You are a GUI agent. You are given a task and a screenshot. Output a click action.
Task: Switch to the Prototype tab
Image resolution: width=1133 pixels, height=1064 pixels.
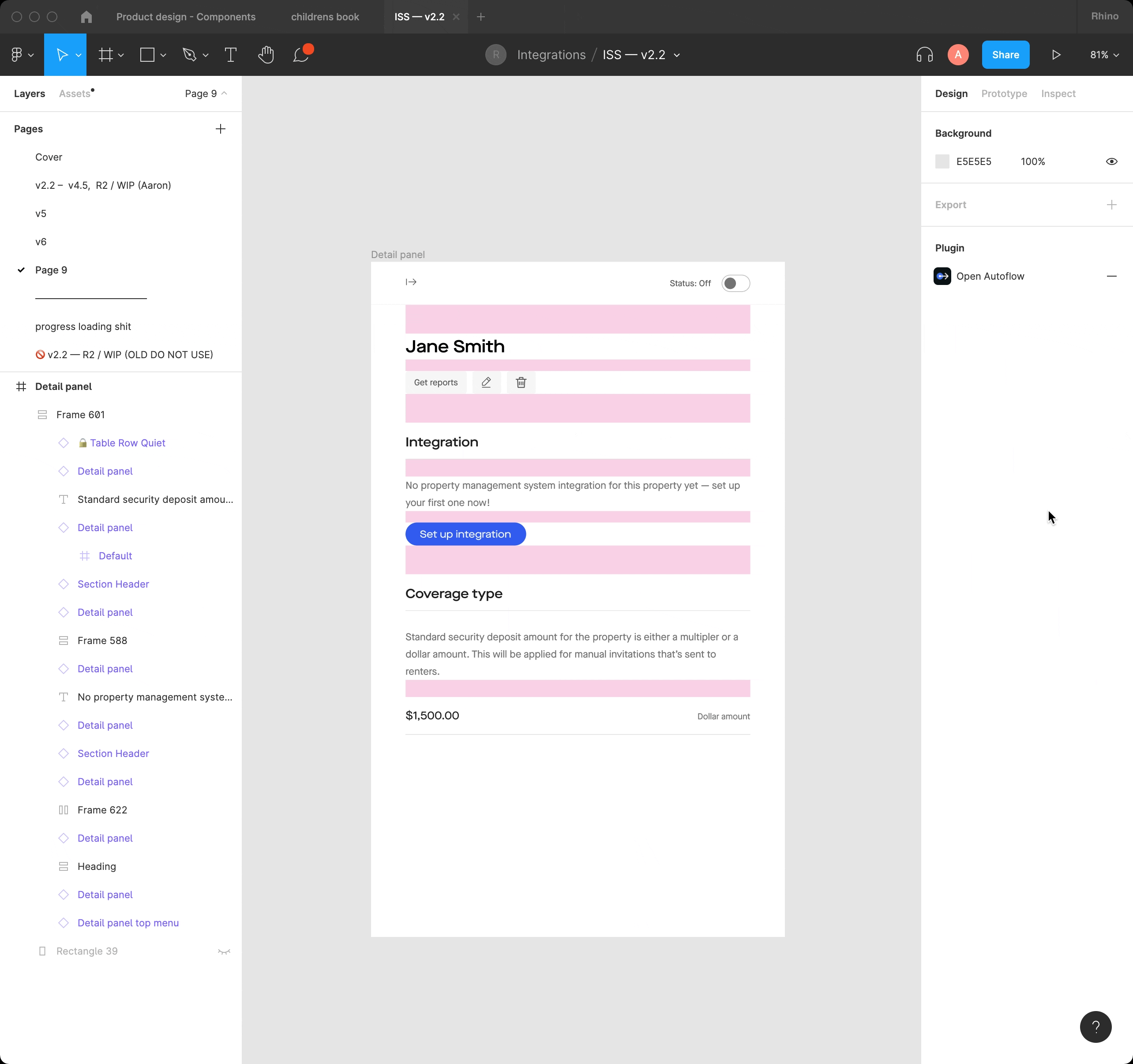pos(1004,94)
